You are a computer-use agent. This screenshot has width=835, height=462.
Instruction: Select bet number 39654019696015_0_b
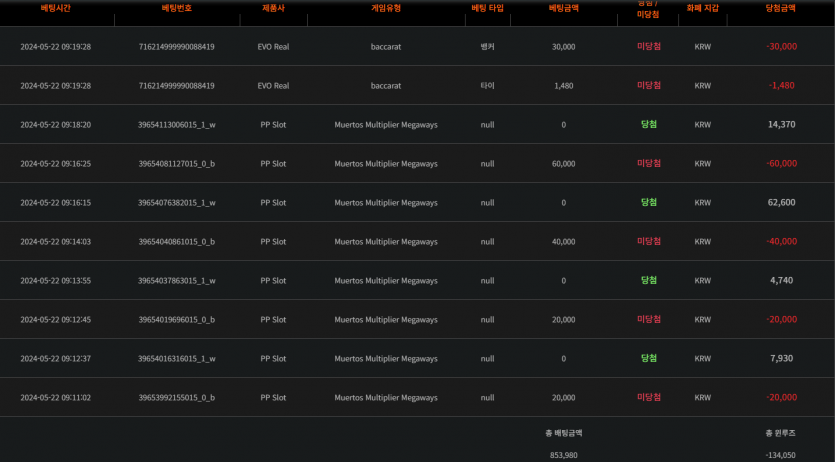[177, 319]
